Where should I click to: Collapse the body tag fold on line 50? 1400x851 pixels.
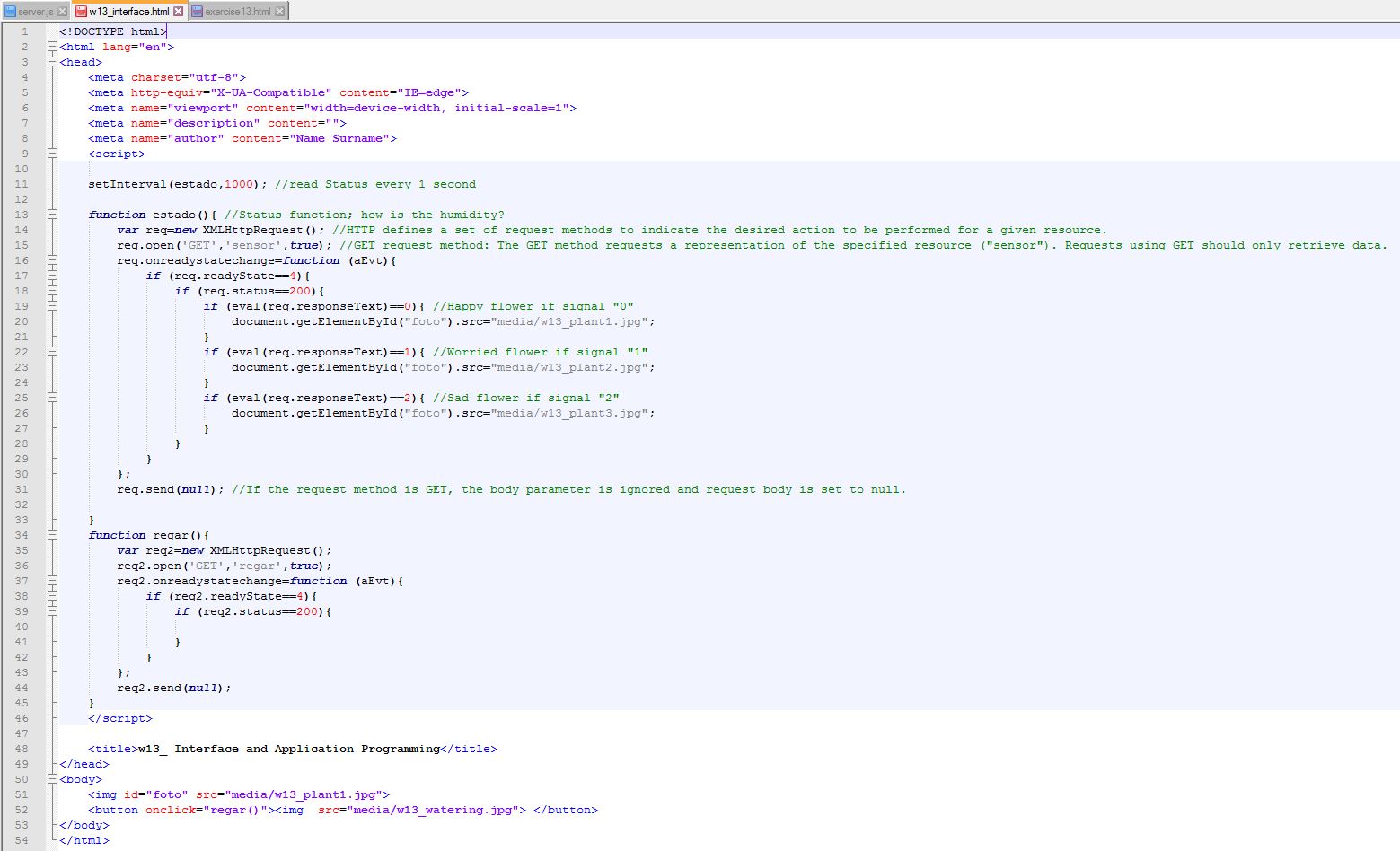pos(52,779)
